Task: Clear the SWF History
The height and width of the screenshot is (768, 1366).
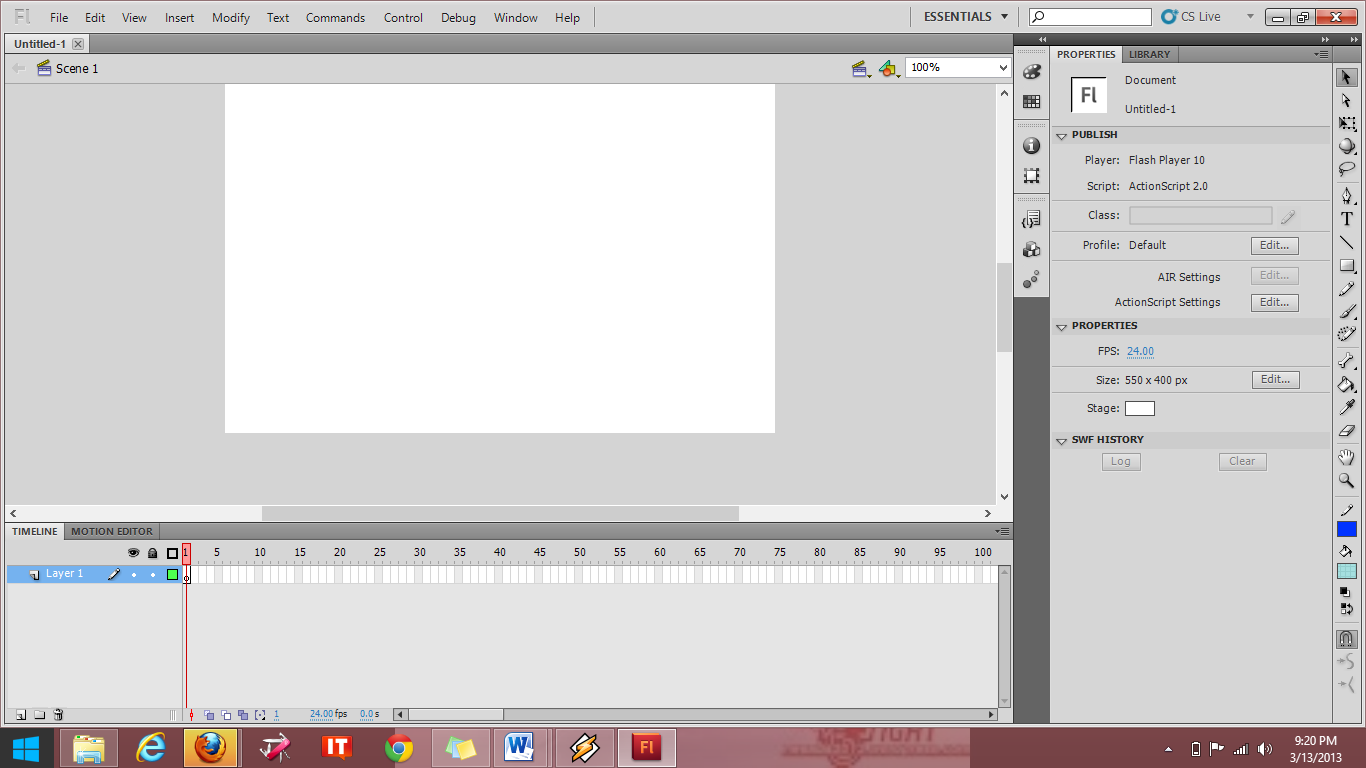Action: pos(1242,461)
